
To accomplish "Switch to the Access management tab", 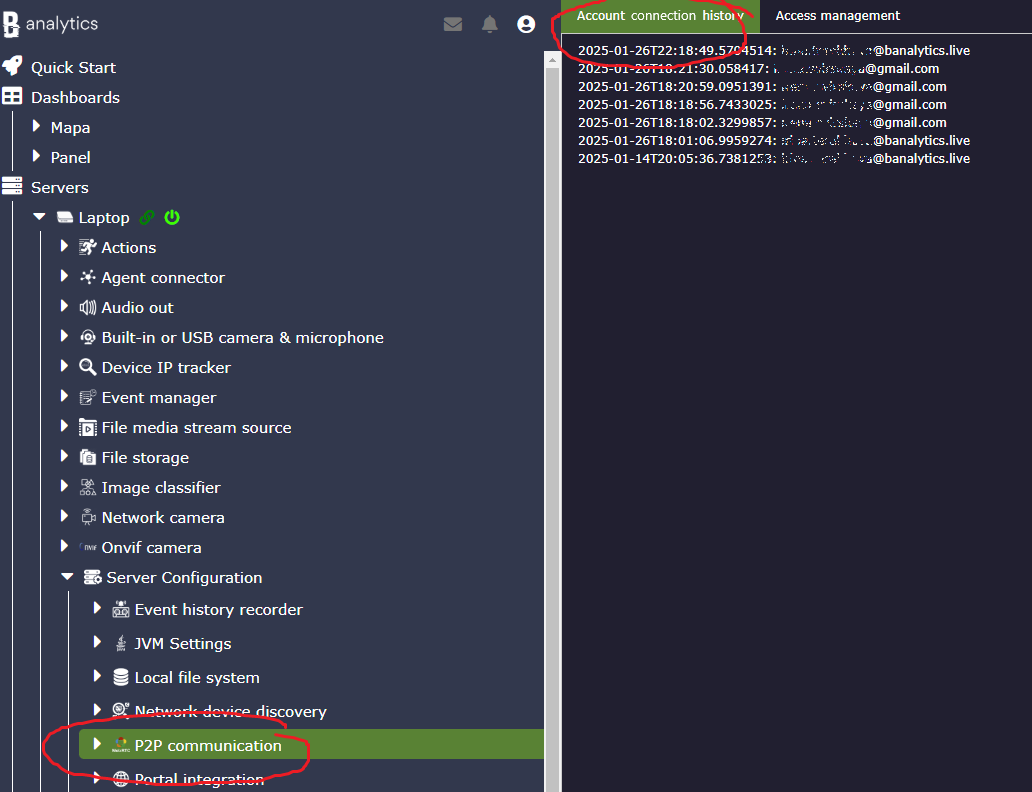I will (x=837, y=16).
